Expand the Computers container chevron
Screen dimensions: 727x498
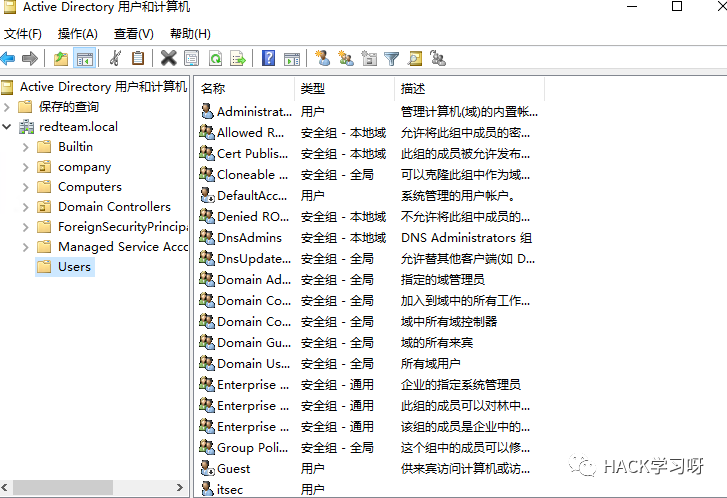26,187
